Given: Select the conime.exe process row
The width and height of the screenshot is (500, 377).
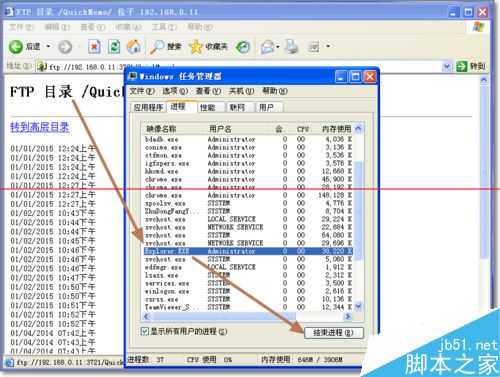Looking at the screenshot, I should pos(248,147).
